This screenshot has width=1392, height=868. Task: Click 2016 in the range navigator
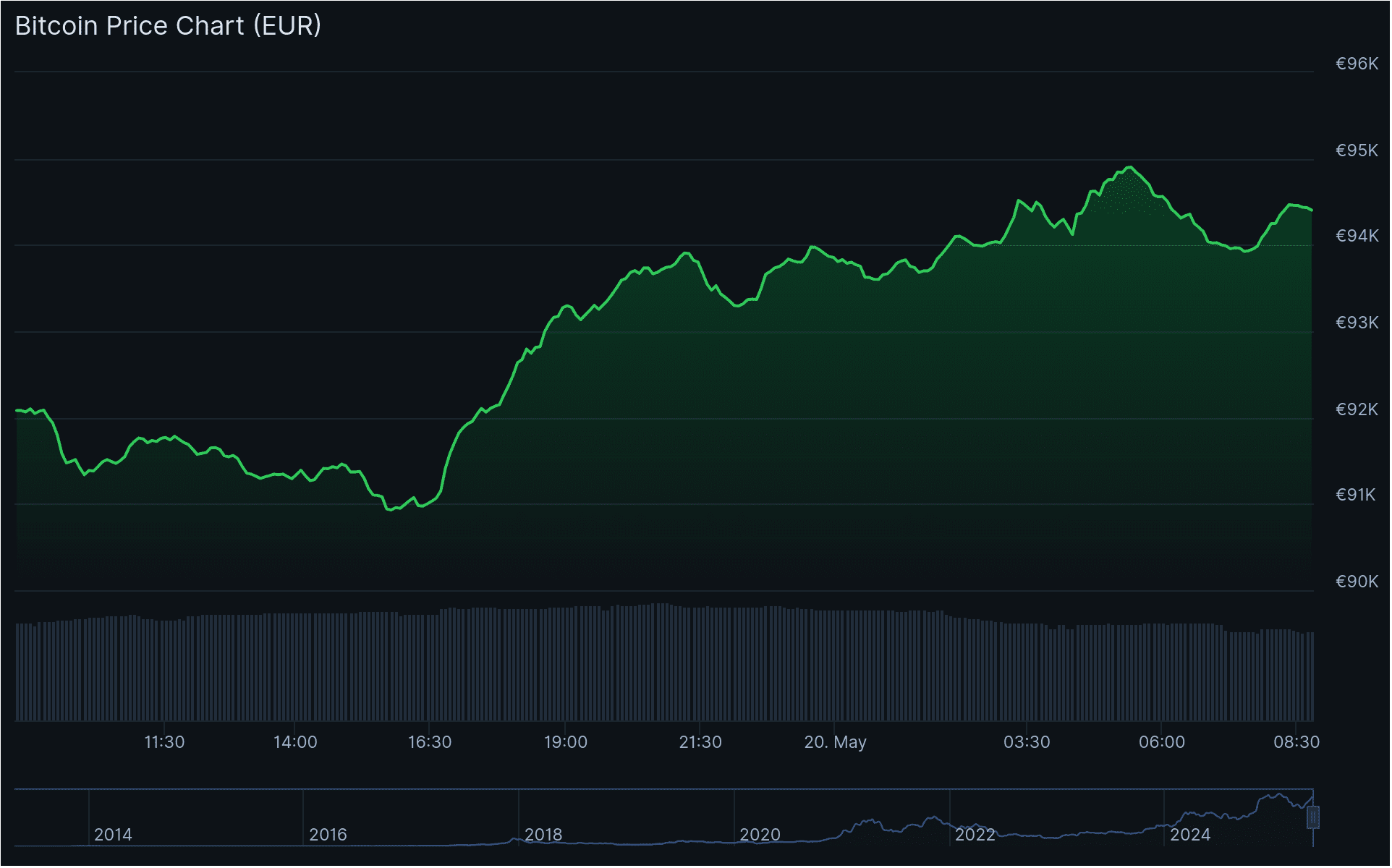tap(329, 835)
